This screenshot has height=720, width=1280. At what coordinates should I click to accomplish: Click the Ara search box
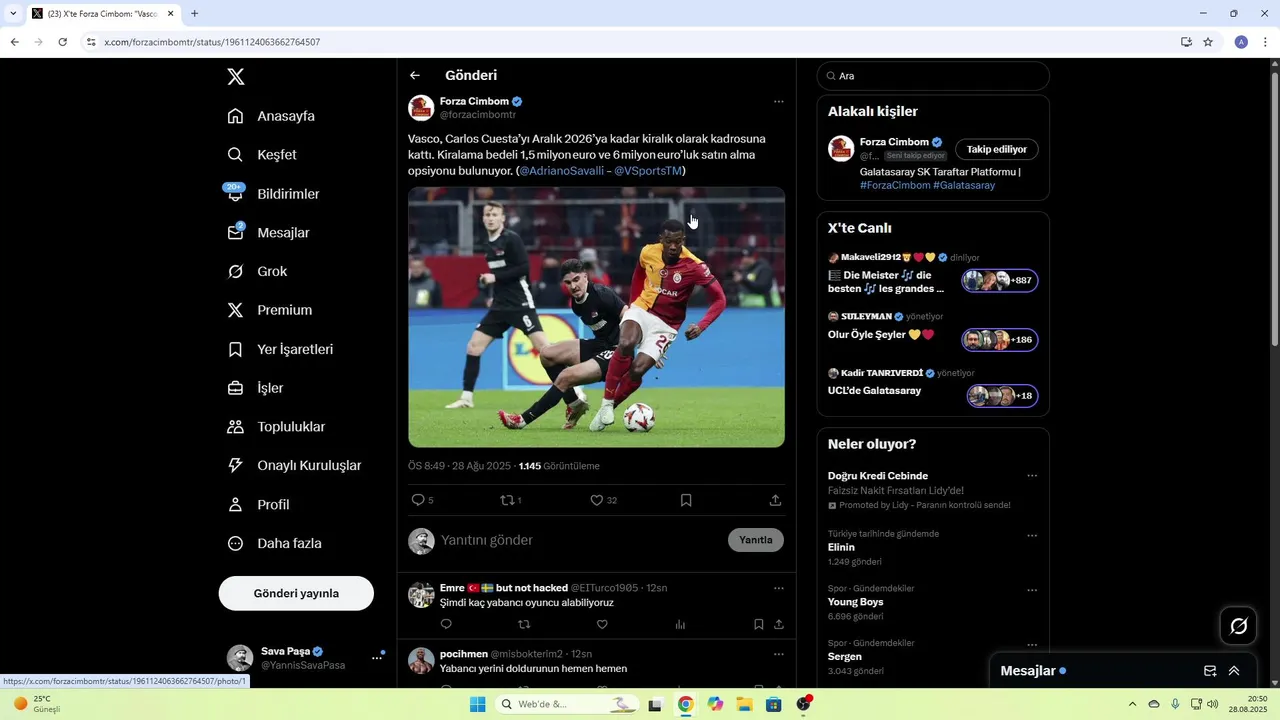tap(933, 76)
